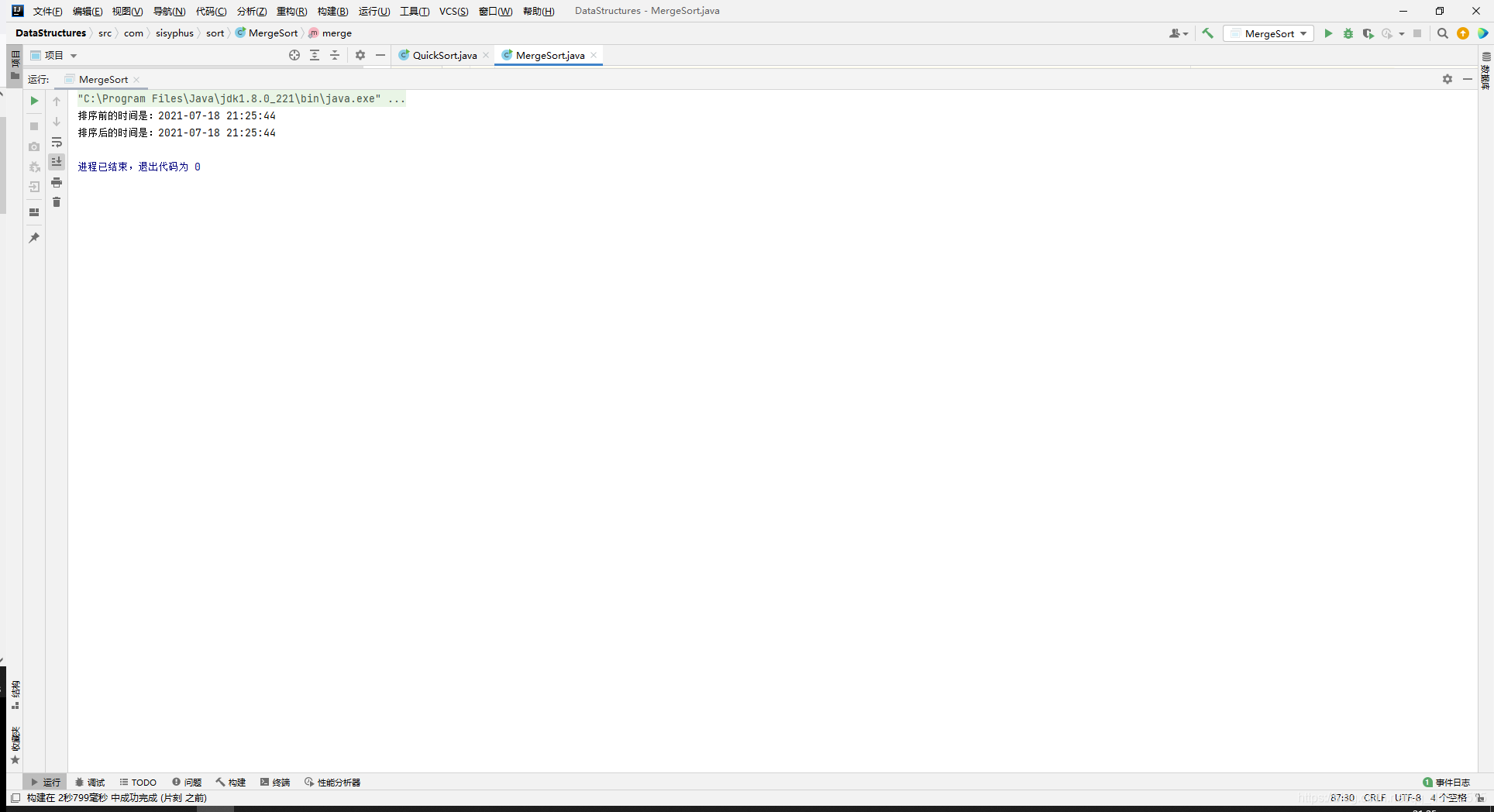Open MergeSort run configuration dropdown
The width and height of the screenshot is (1494, 812).
1269,33
